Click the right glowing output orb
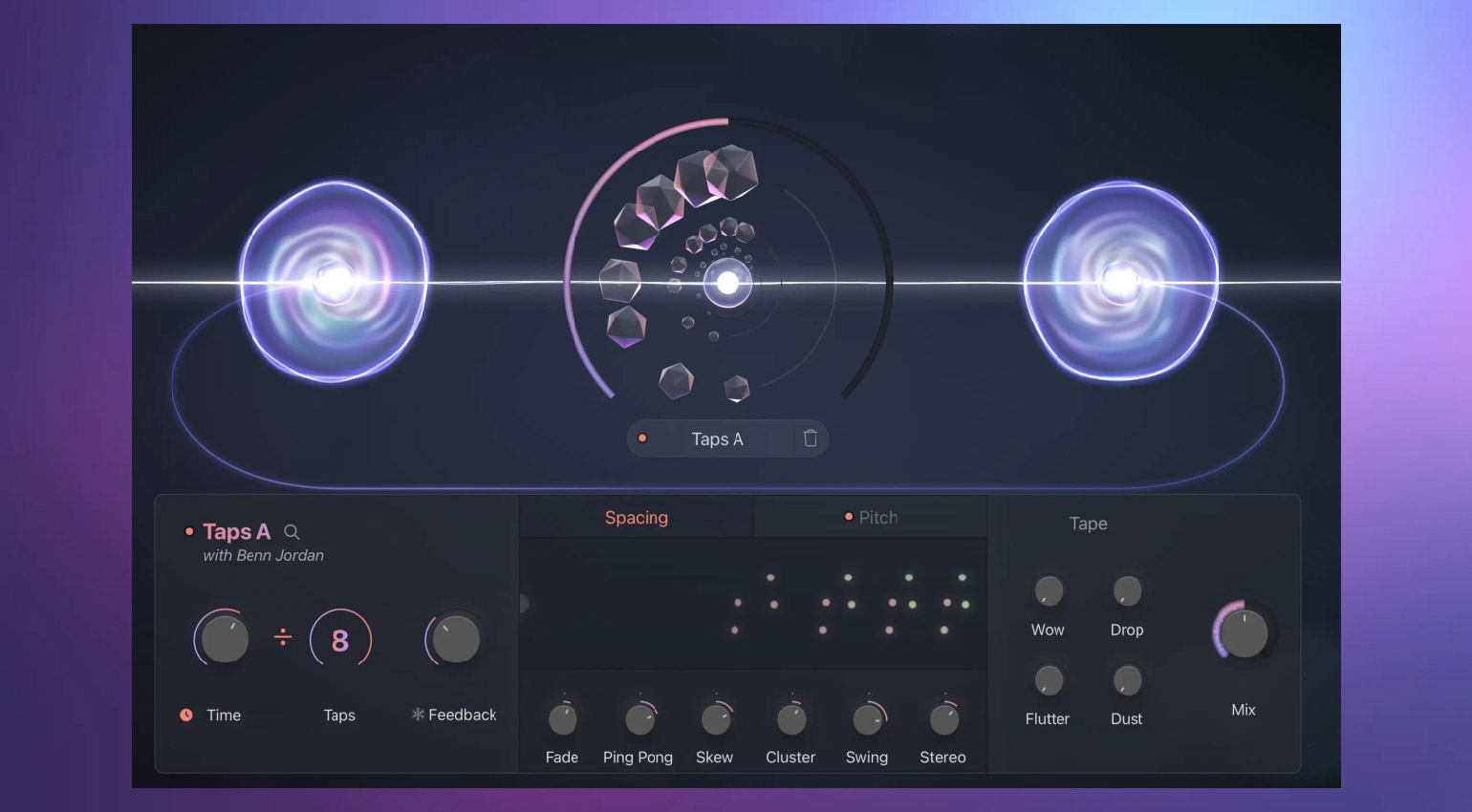The height and width of the screenshot is (812, 1472). (x=1120, y=282)
